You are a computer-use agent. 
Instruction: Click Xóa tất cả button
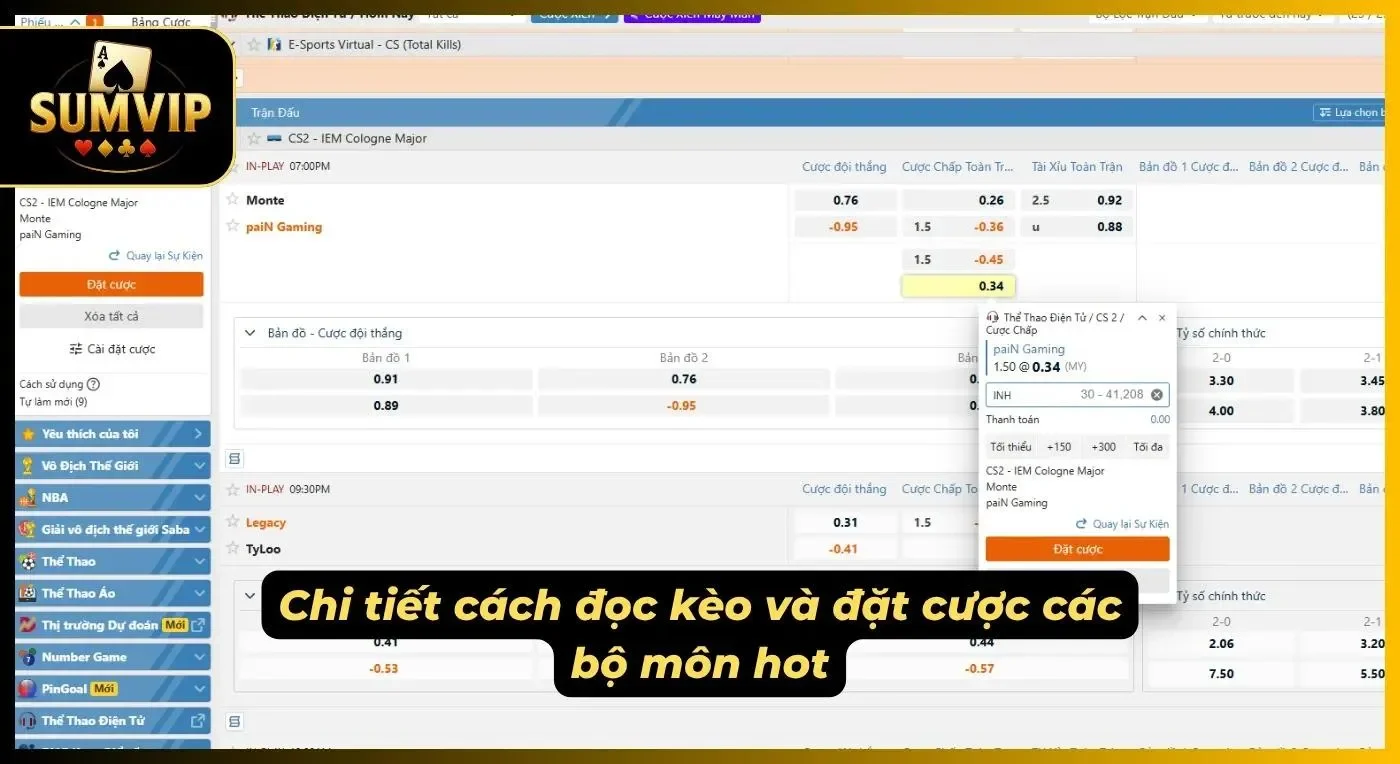point(111,316)
